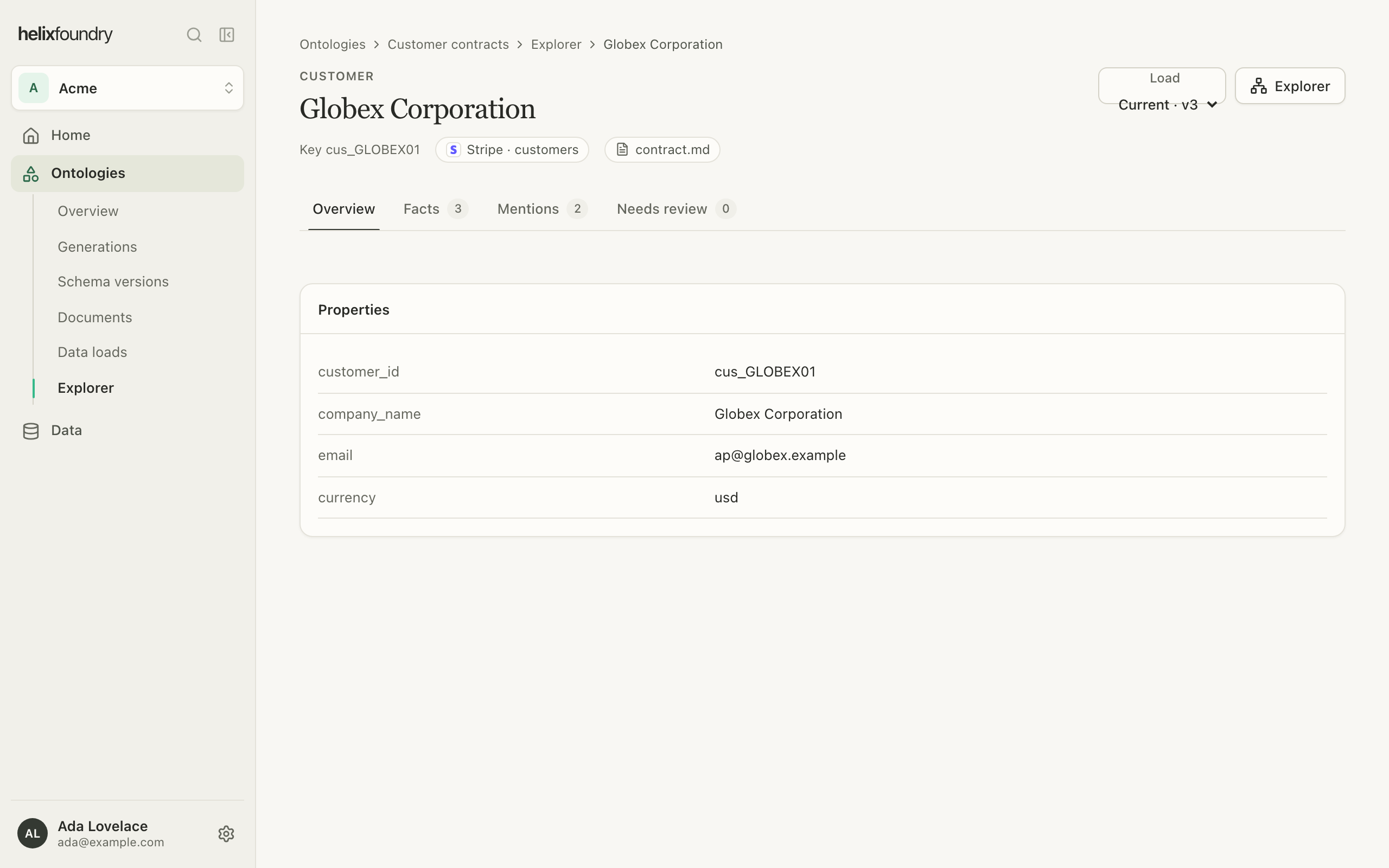This screenshot has width=1389, height=868.
Task: Go to Home in sidebar
Action: (128, 136)
